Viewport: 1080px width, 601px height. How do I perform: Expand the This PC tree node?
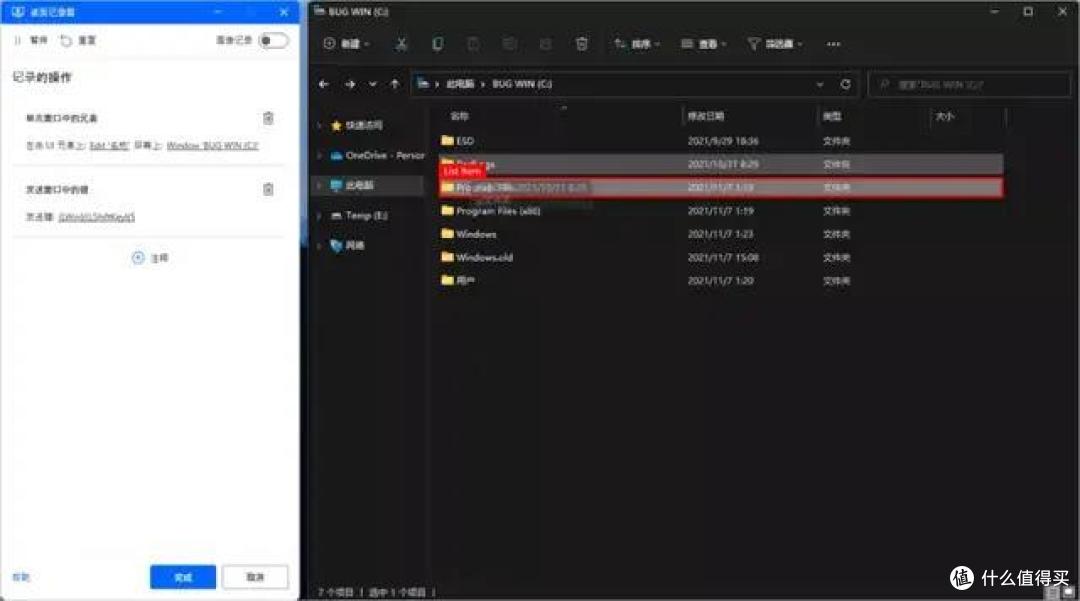319,185
